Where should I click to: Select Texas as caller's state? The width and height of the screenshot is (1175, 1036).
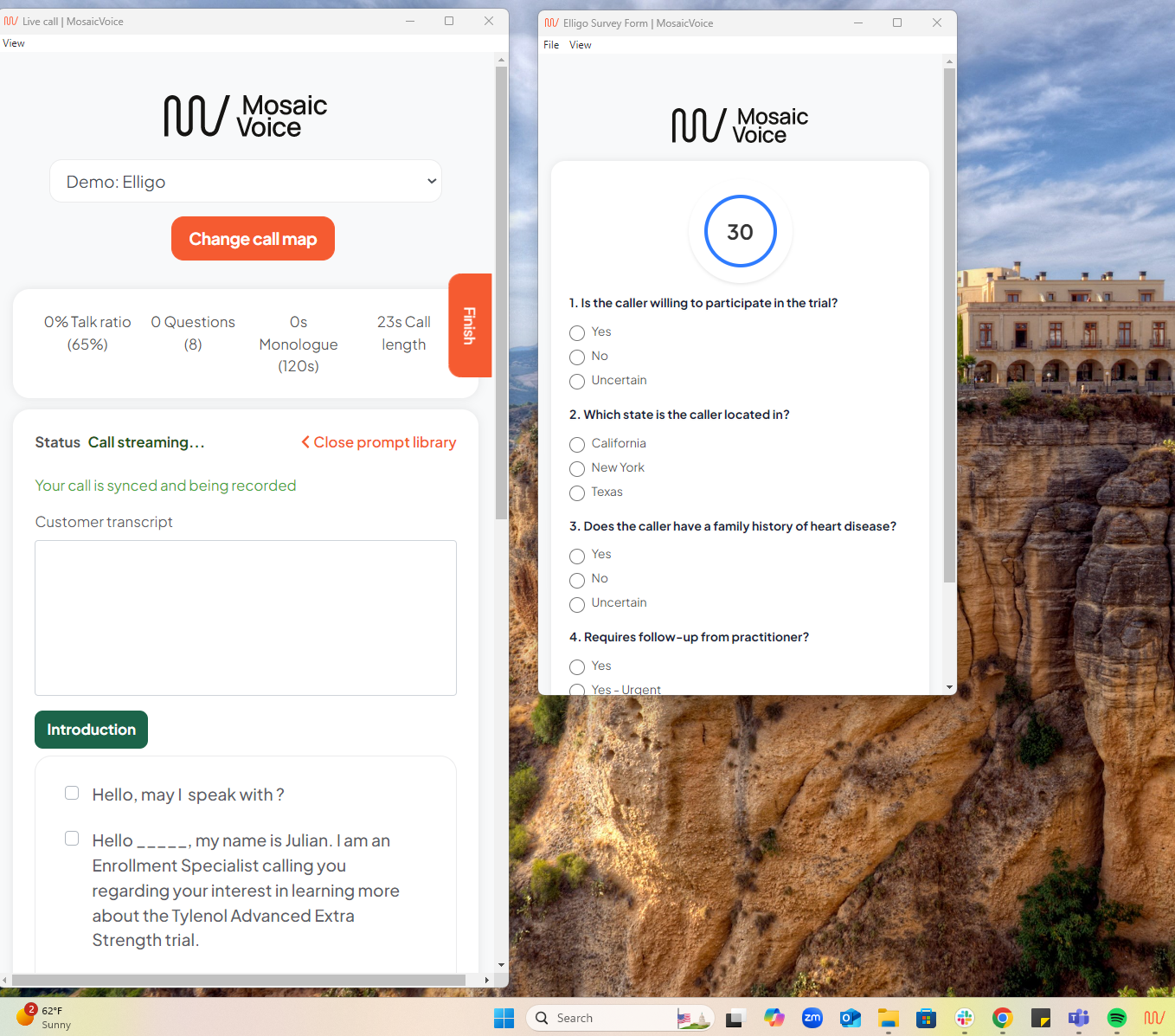(x=577, y=493)
